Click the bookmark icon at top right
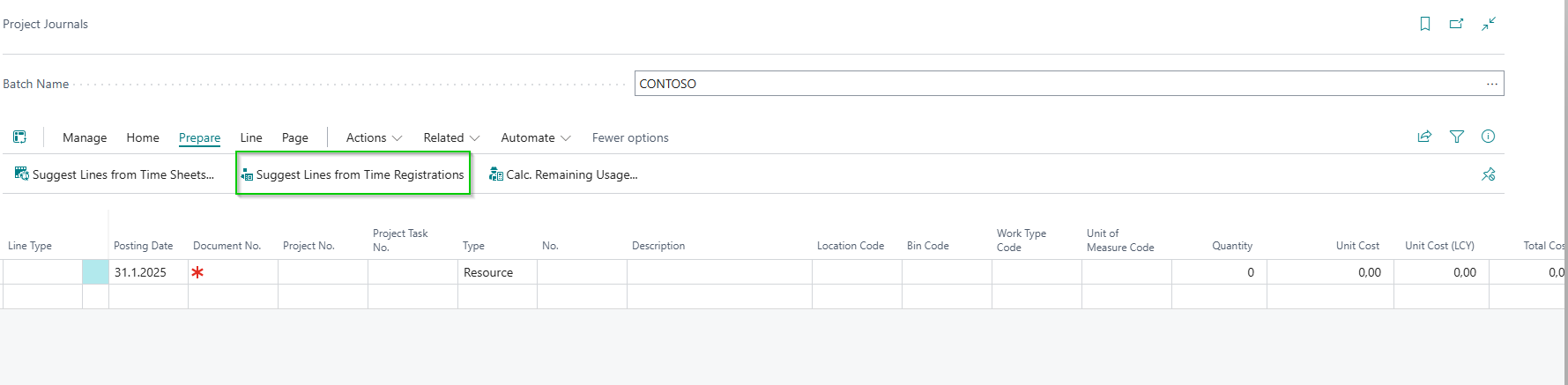The width and height of the screenshot is (1568, 385). (x=1424, y=24)
